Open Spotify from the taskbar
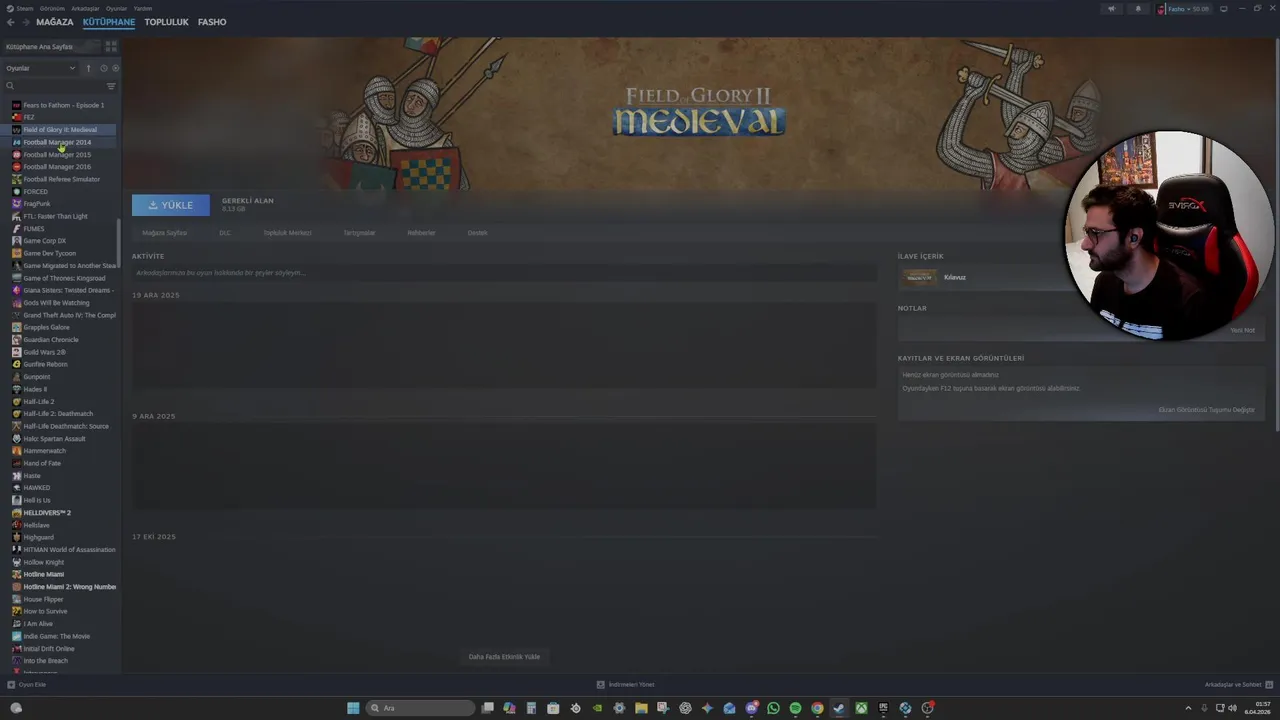Screen dimensions: 1280x720 click(x=795, y=708)
